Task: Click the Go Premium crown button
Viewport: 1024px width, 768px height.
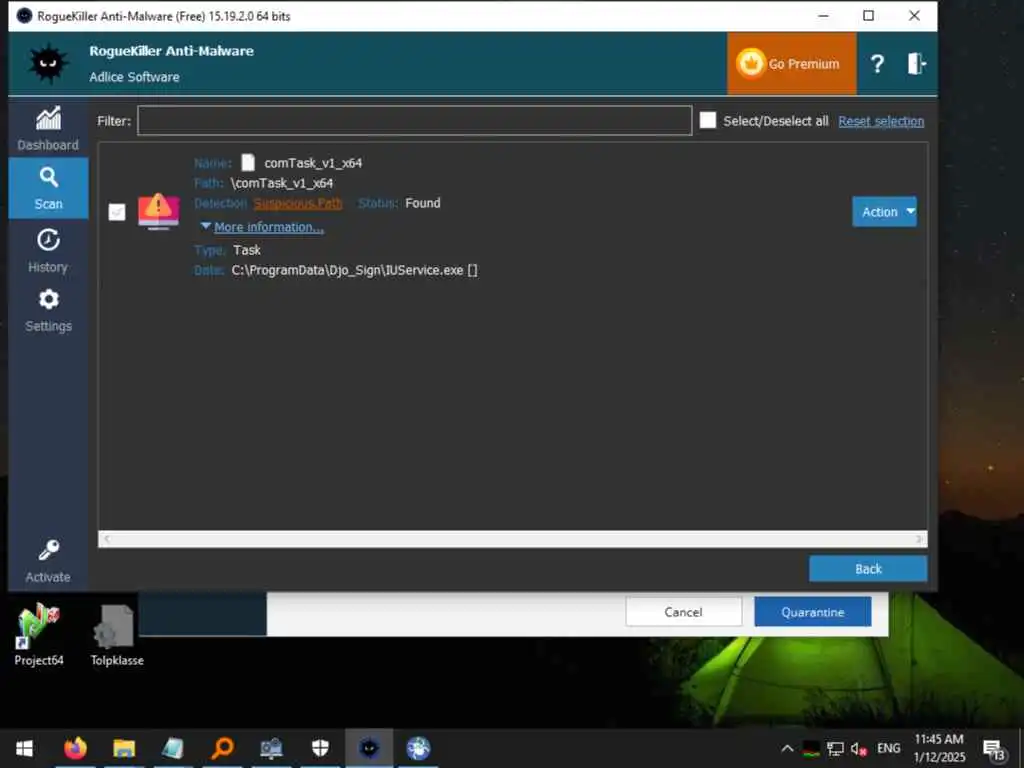Action: pyautogui.click(x=792, y=63)
